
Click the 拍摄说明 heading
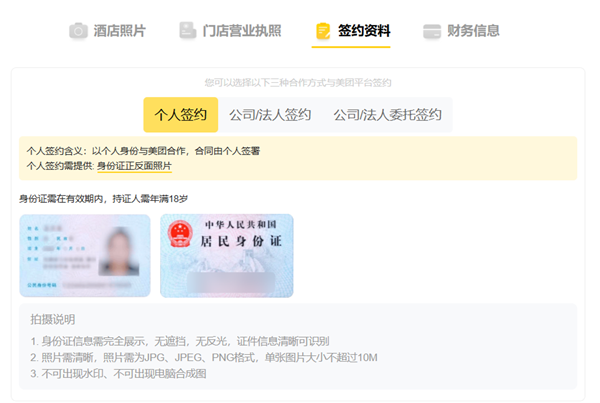pyautogui.click(x=53, y=320)
